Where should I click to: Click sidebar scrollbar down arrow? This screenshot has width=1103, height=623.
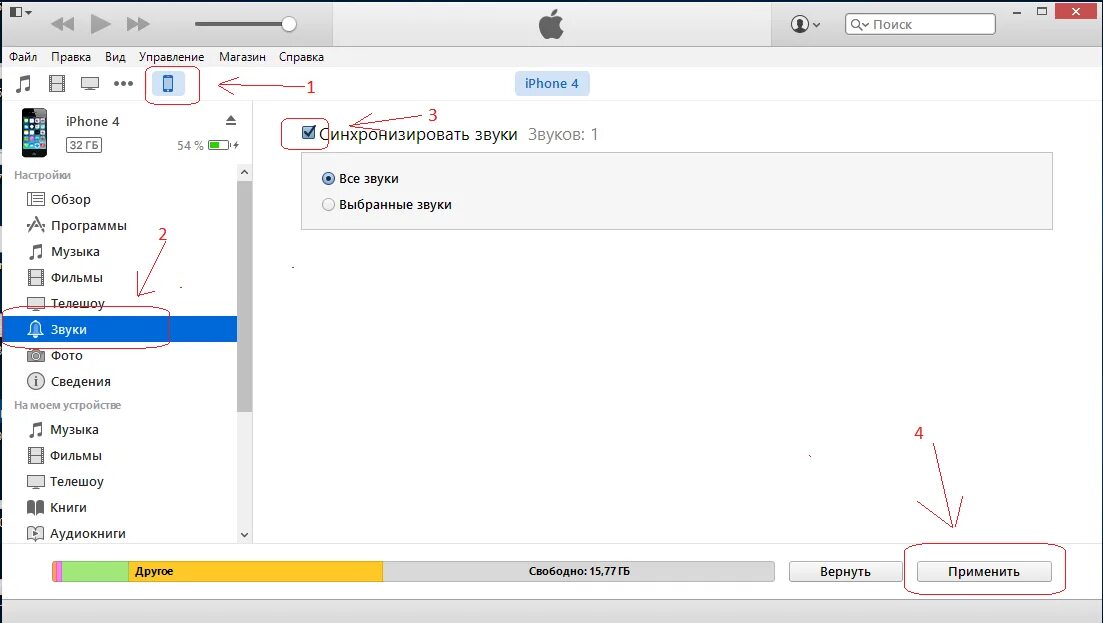pyautogui.click(x=244, y=534)
